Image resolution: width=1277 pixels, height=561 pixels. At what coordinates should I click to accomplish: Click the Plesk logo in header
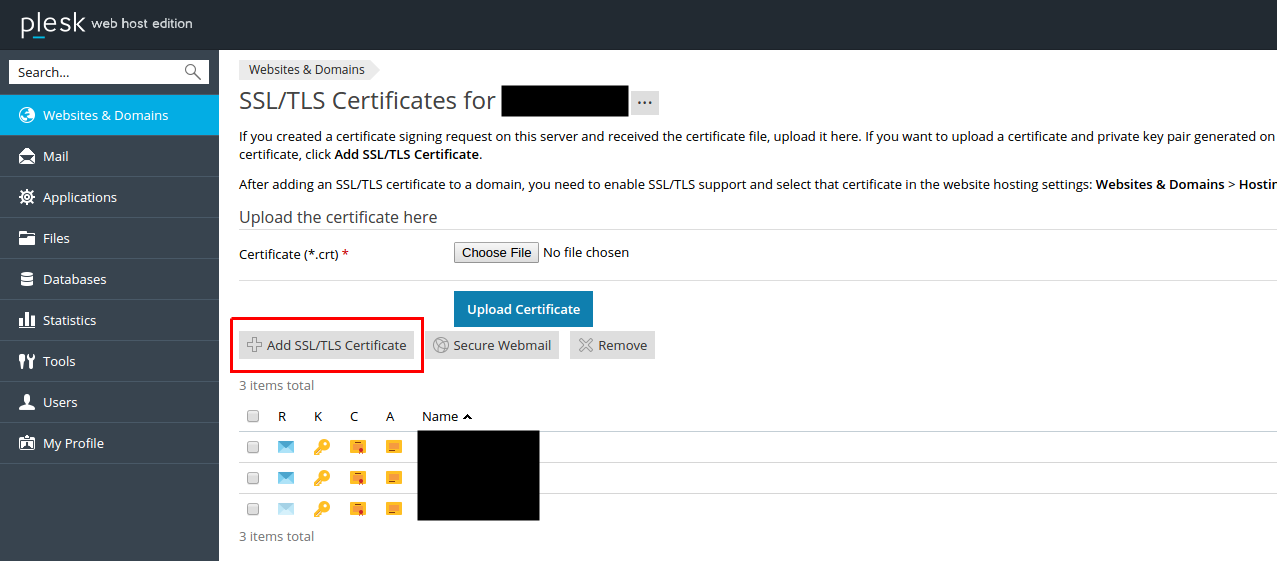[53, 24]
